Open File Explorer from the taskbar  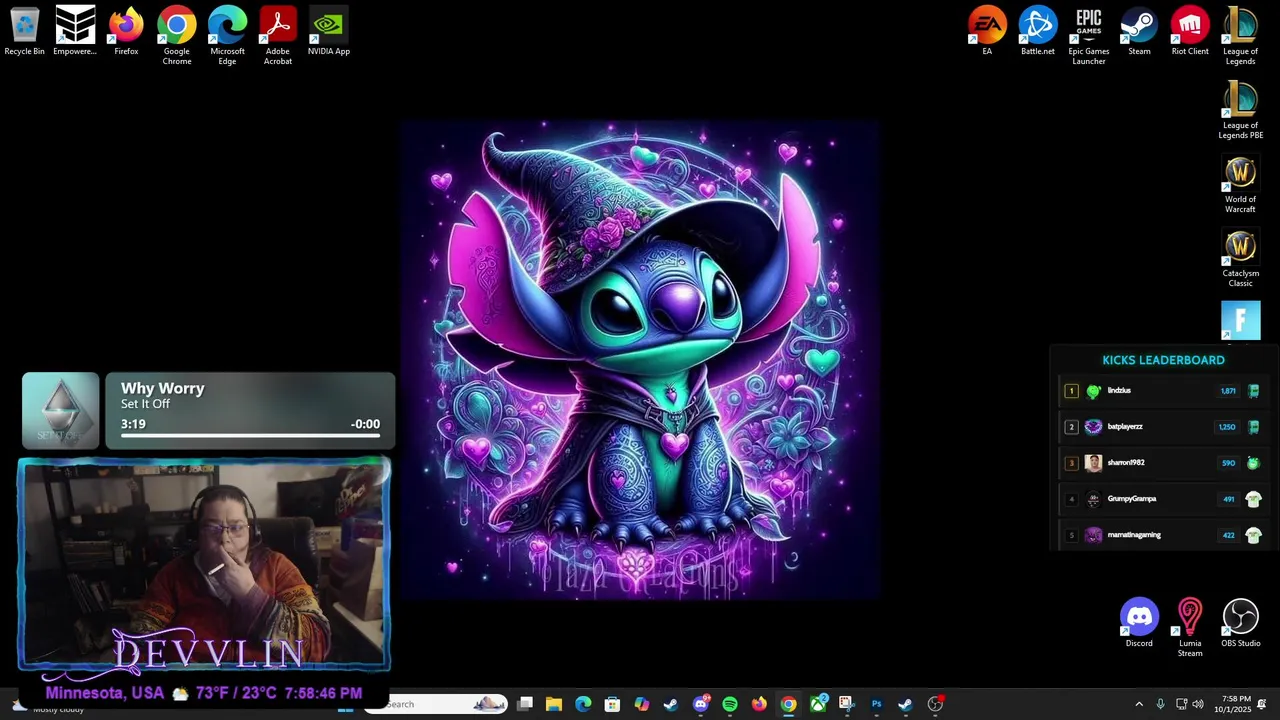(x=554, y=704)
